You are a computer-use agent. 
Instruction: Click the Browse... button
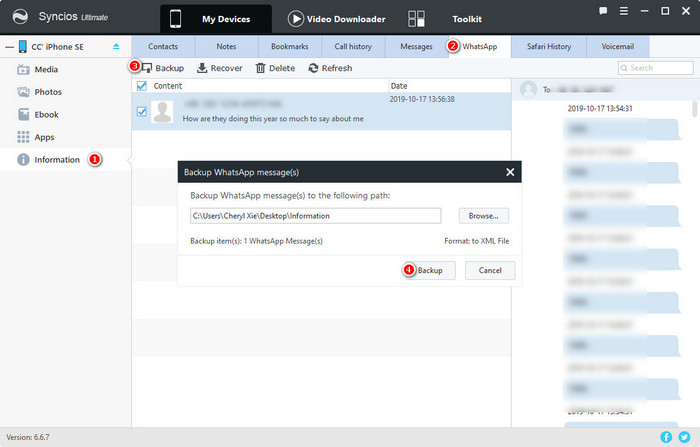click(483, 216)
